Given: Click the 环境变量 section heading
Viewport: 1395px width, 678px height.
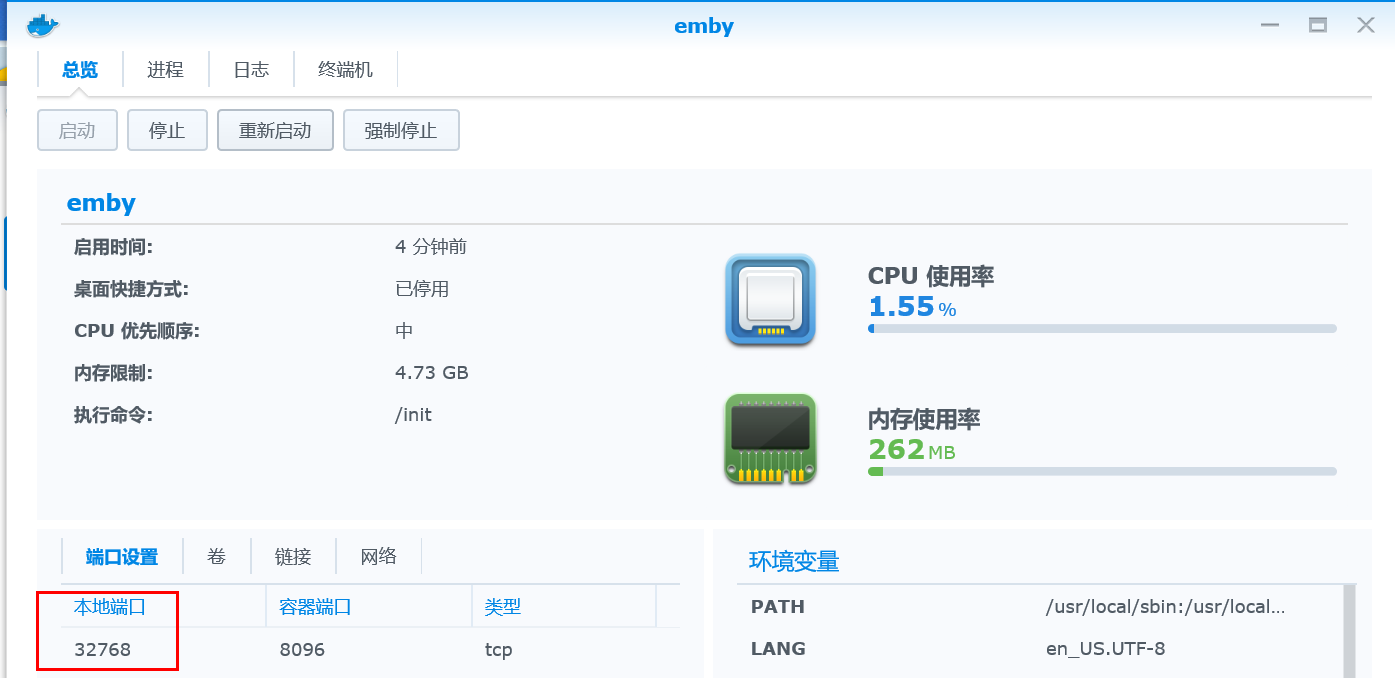Looking at the screenshot, I should (x=794, y=561).
